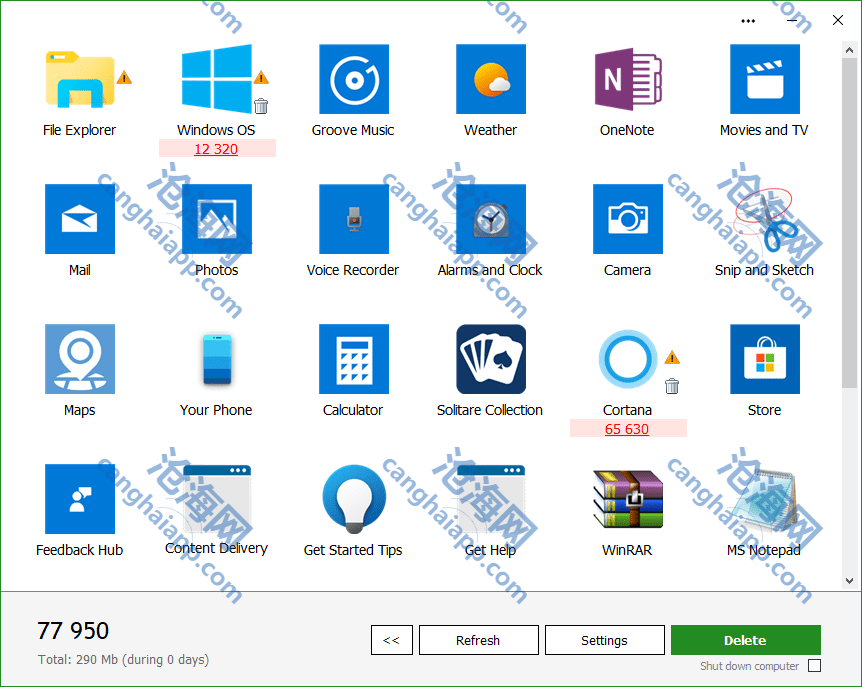The image size is (862, 687).
Task: Open Settings from the bottom bar
Action: [x=604, y=640]
